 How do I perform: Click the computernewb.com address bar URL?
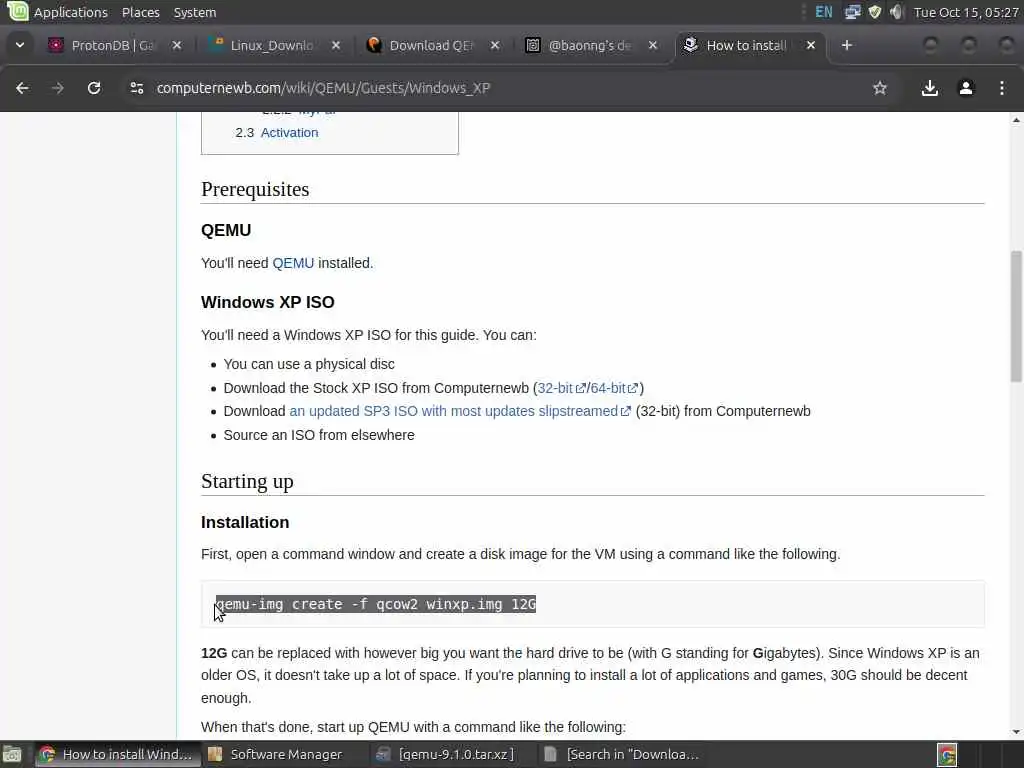[x=323, y=88]
